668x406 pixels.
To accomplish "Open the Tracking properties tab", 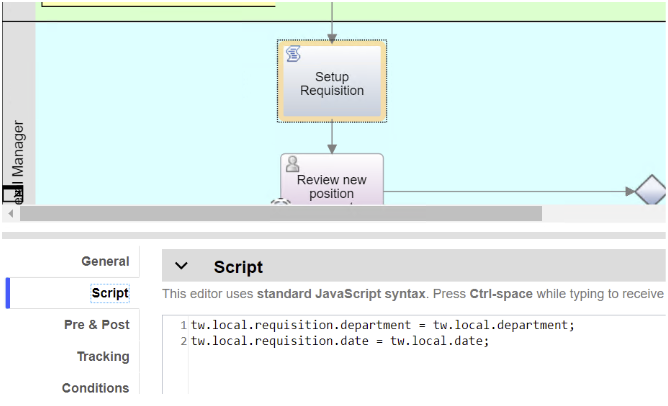I will (103, 356).
